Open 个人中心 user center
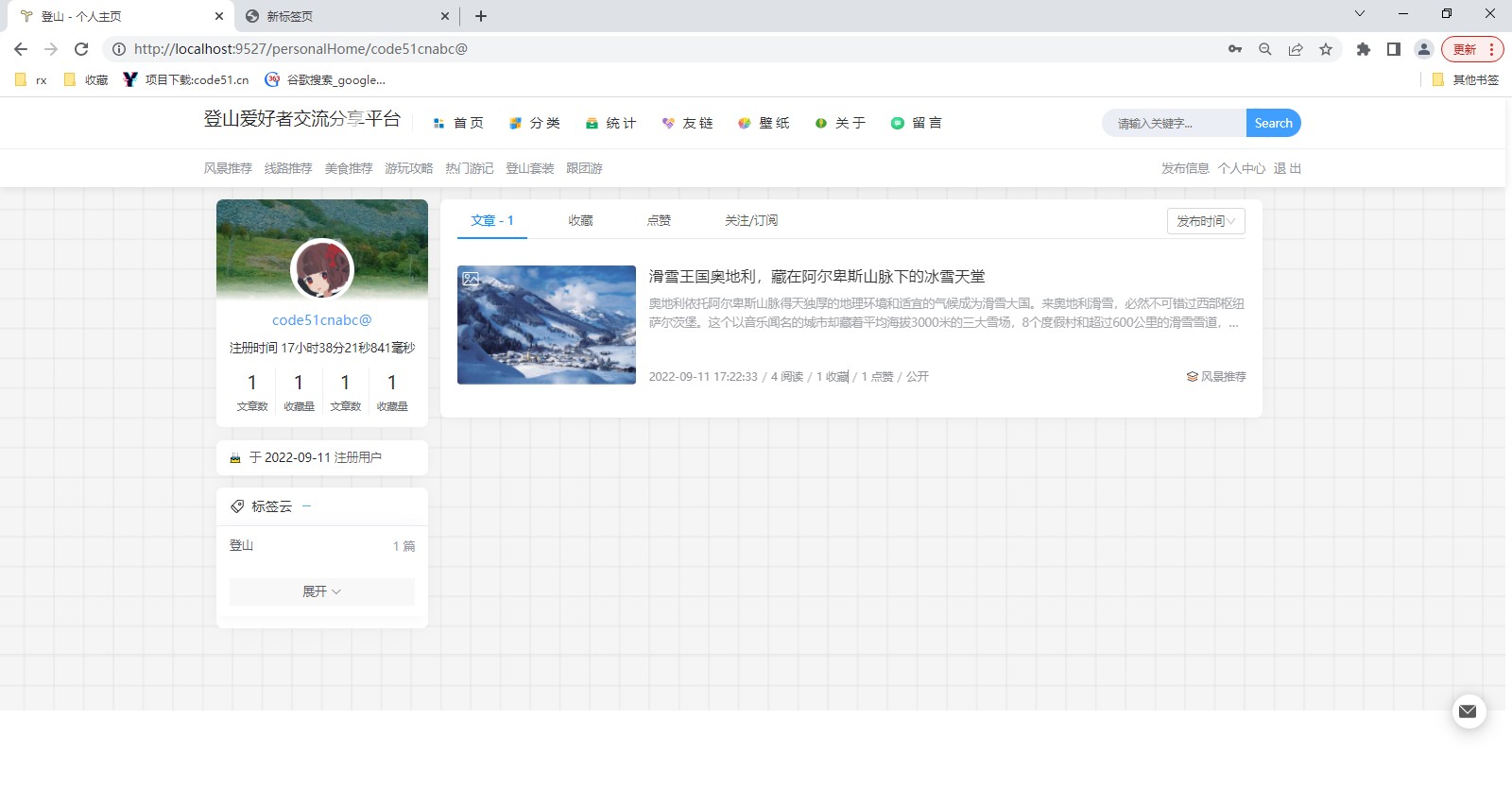This screenshot has height=805, width=1512. pos(1242,168)
